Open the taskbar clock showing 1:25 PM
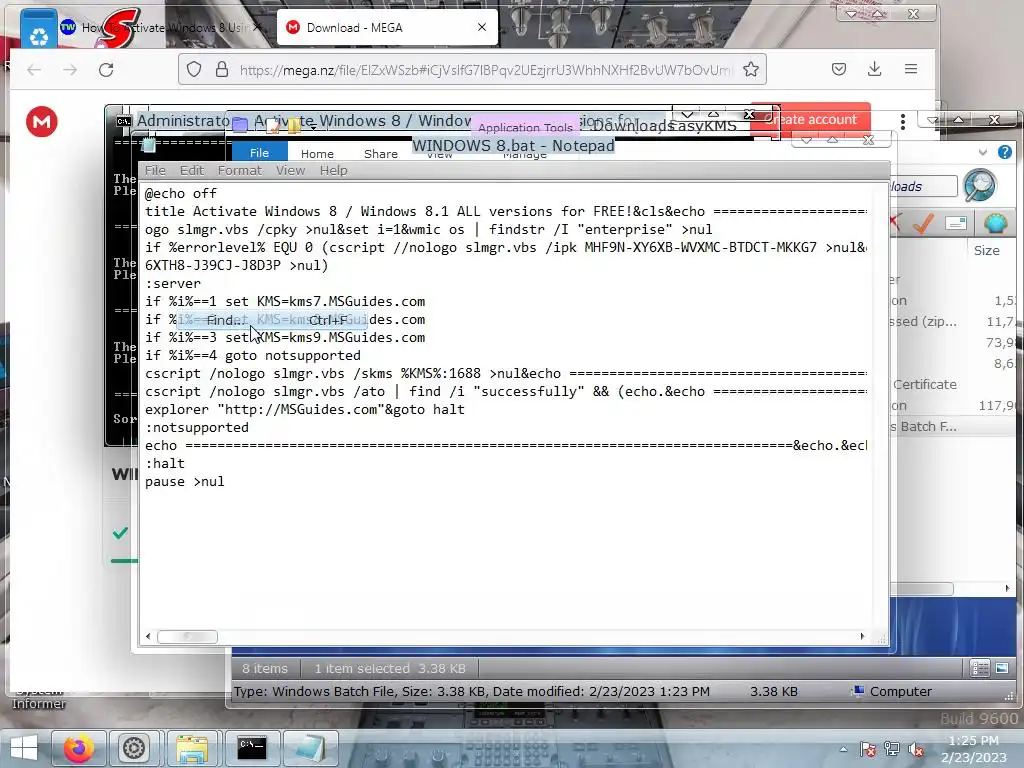 coord(973,748)
